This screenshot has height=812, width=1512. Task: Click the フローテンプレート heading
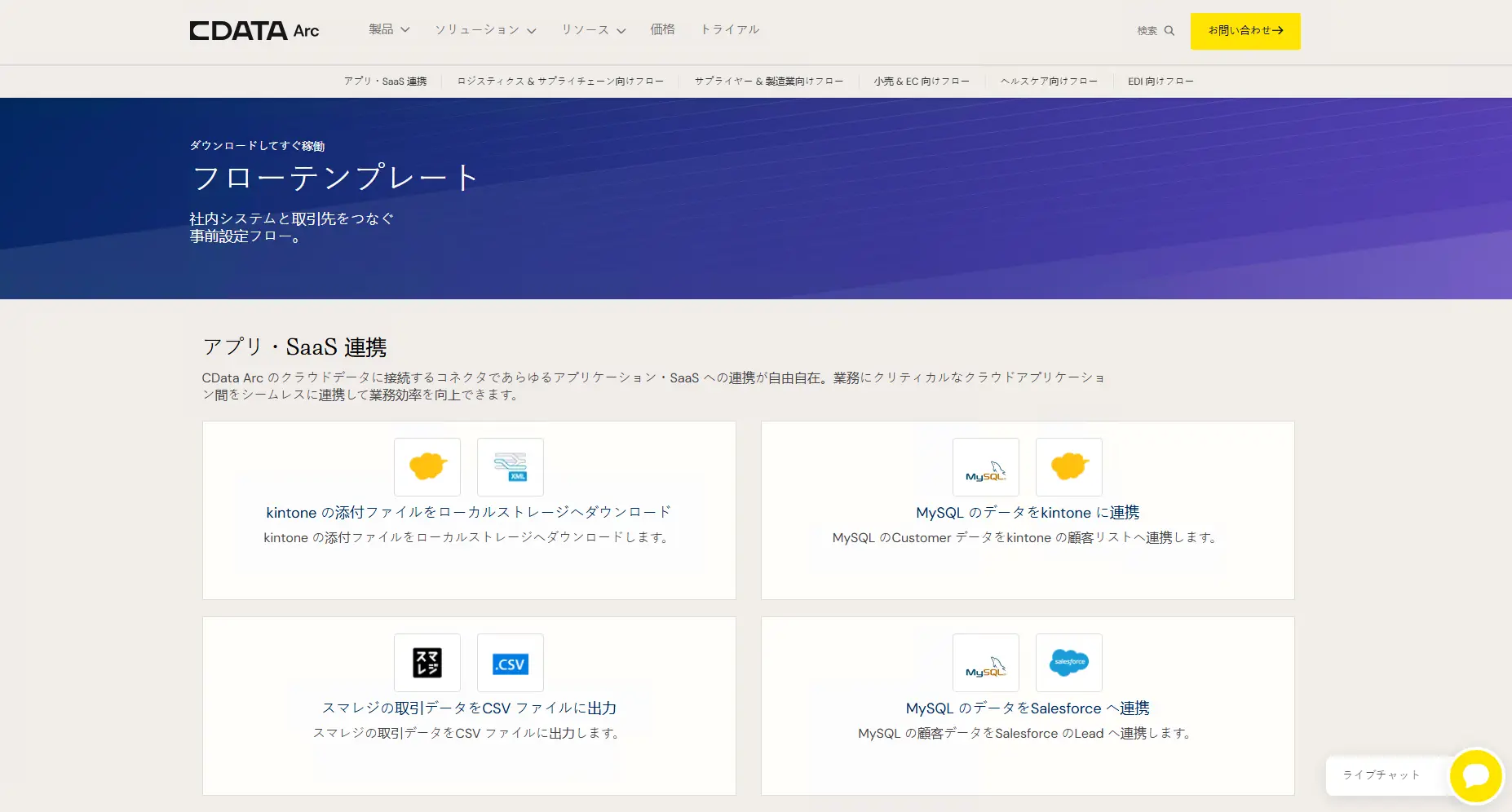point(335,178)
